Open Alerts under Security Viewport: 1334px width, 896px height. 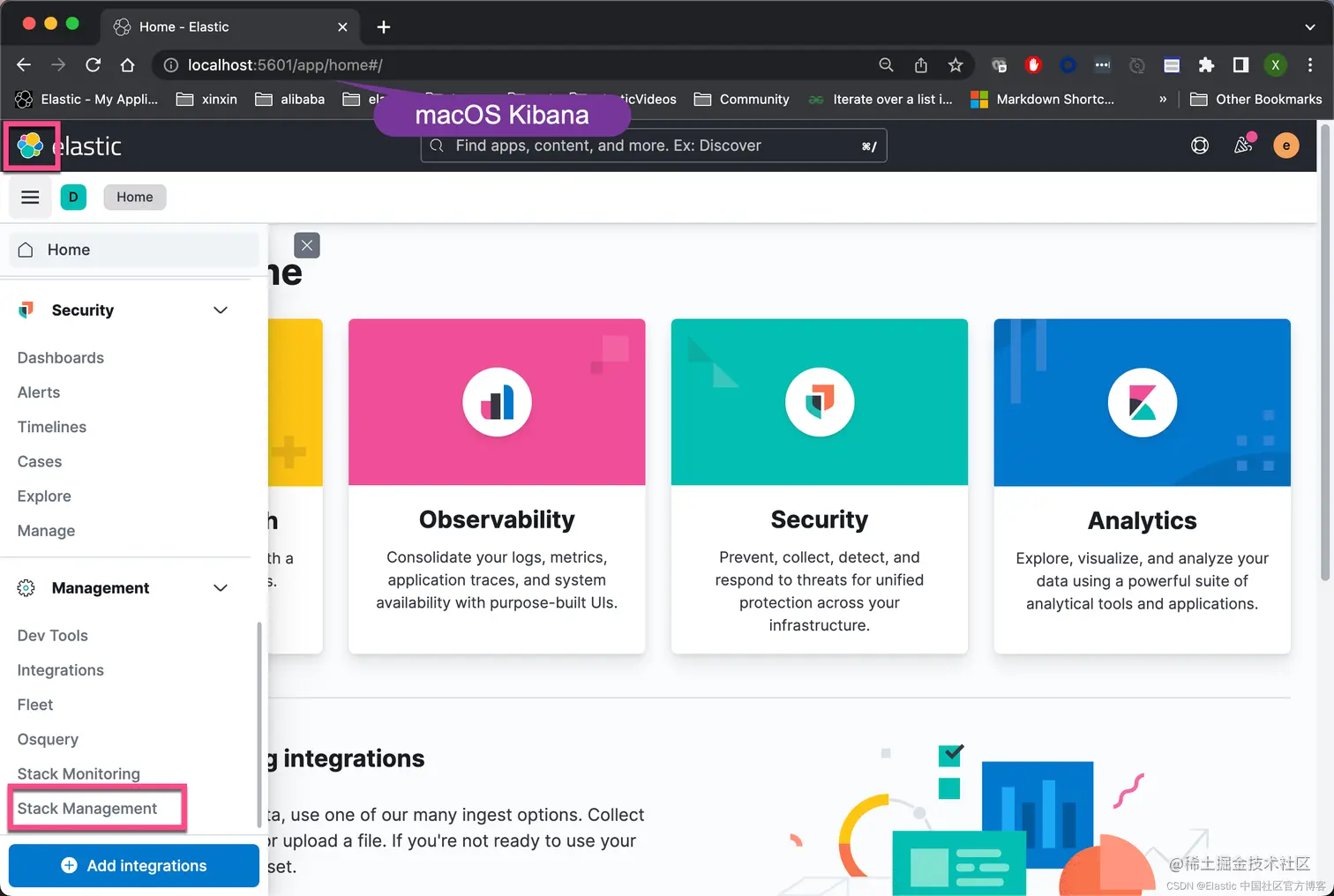(x=39, y=392)
